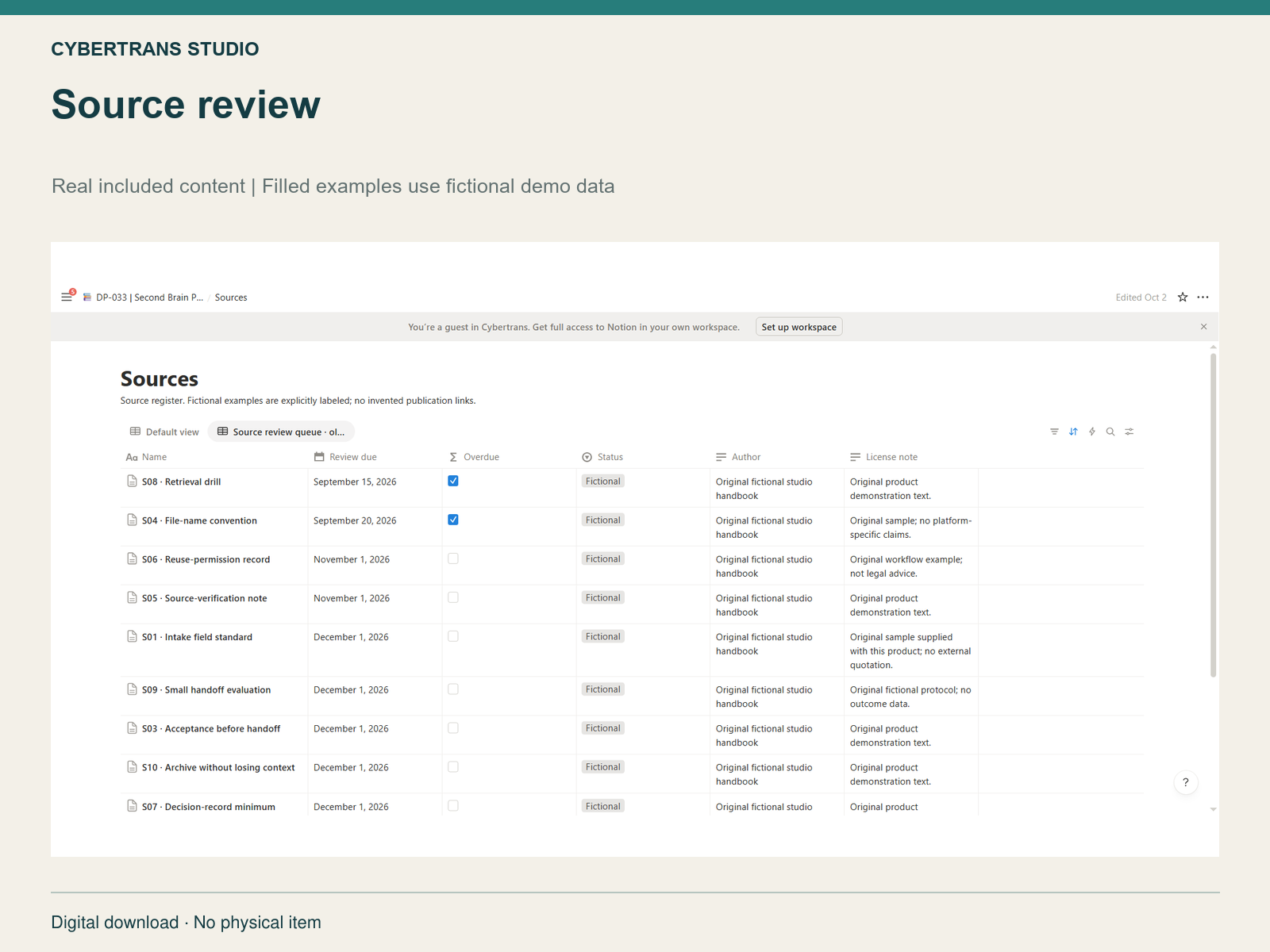Open the sort arrows icon
Viewport: 1270px width, 952px height.
[x=1073, y=432]
